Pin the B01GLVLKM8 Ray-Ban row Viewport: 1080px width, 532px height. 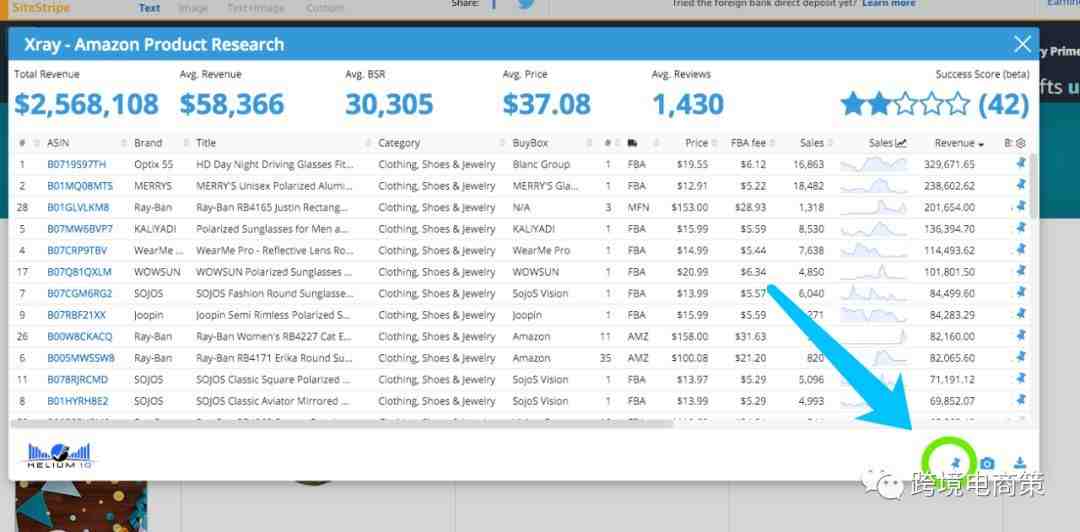pyautogui.click(x=1021, y=206)
